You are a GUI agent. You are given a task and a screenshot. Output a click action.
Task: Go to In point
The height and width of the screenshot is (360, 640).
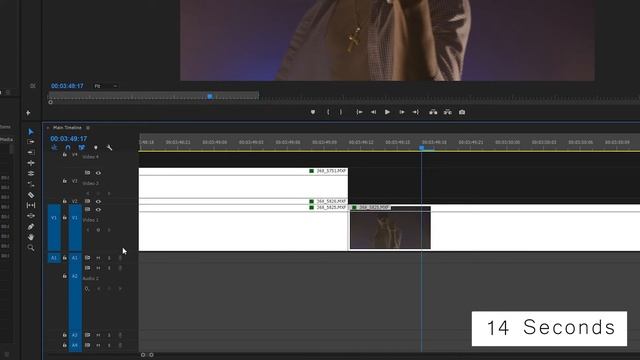point(359,112)
